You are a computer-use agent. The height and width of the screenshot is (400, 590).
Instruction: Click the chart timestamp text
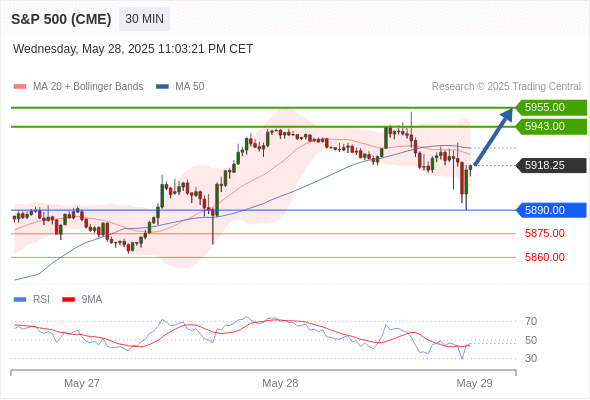point(133,49)
